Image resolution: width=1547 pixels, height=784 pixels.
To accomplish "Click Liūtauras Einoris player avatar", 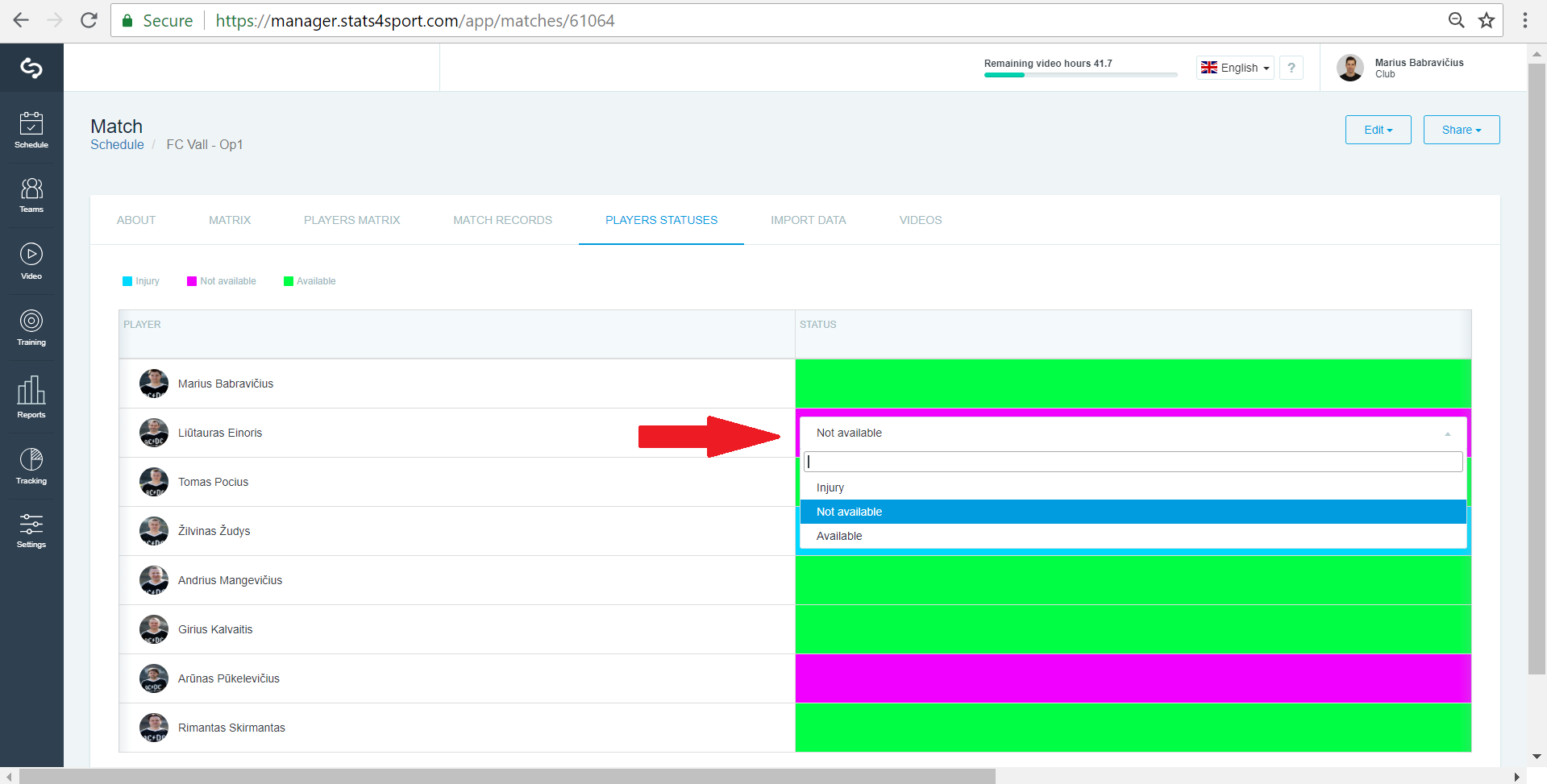I will coord(154,433).
